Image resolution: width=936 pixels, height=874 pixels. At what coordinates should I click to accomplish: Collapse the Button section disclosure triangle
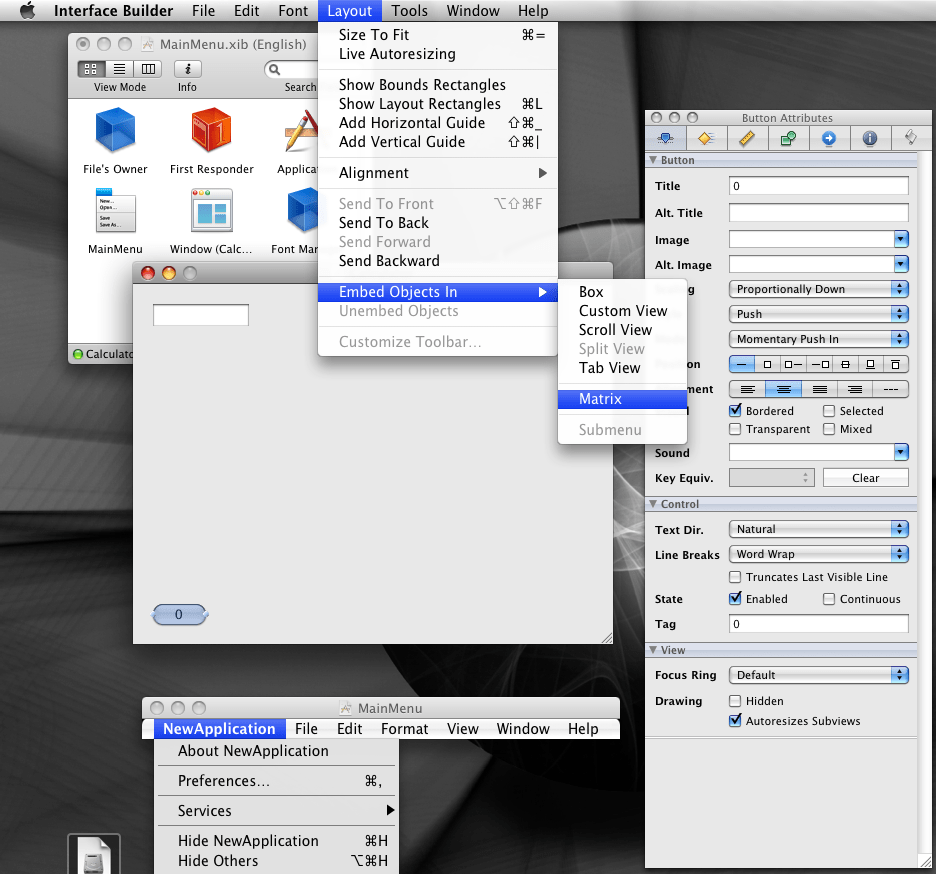point(653,160)
